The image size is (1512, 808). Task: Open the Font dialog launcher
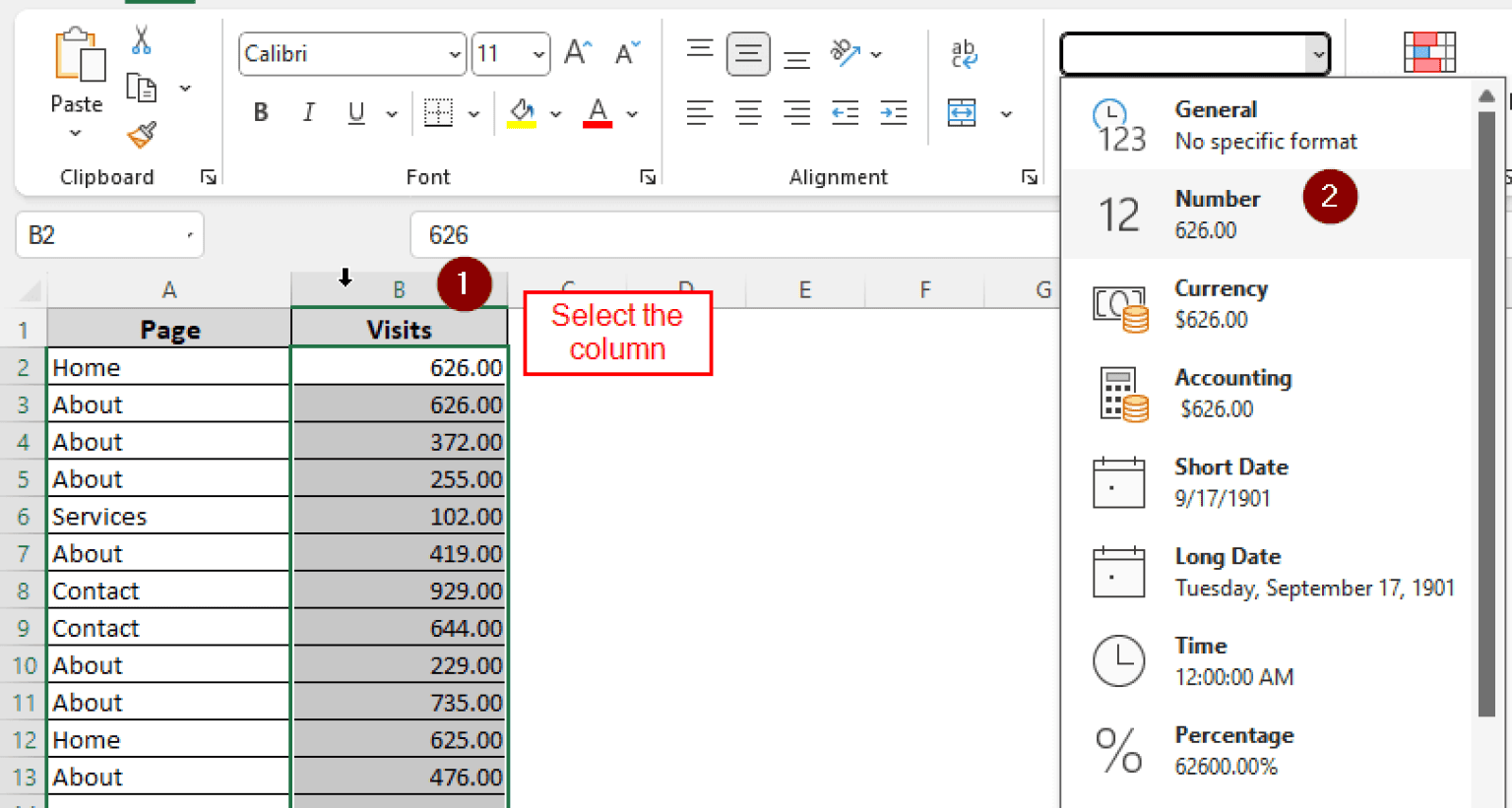tap(648, 177)
